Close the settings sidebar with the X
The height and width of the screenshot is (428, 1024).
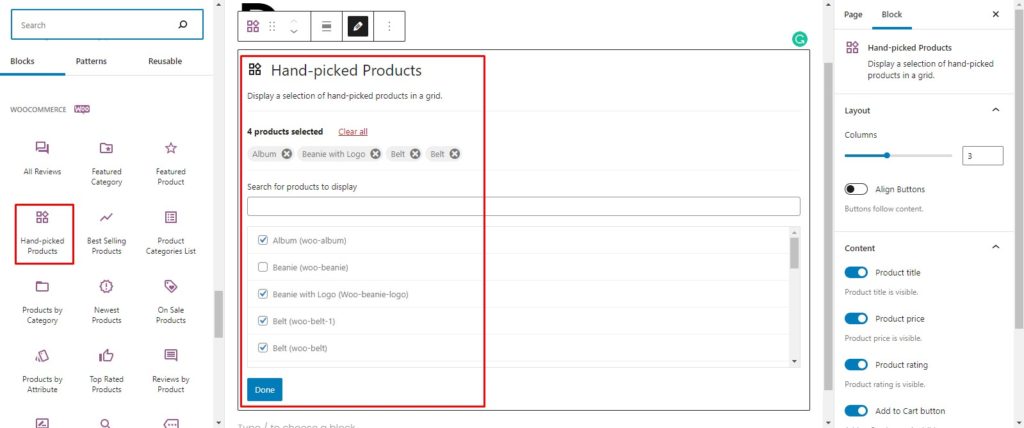pos(995,14)
